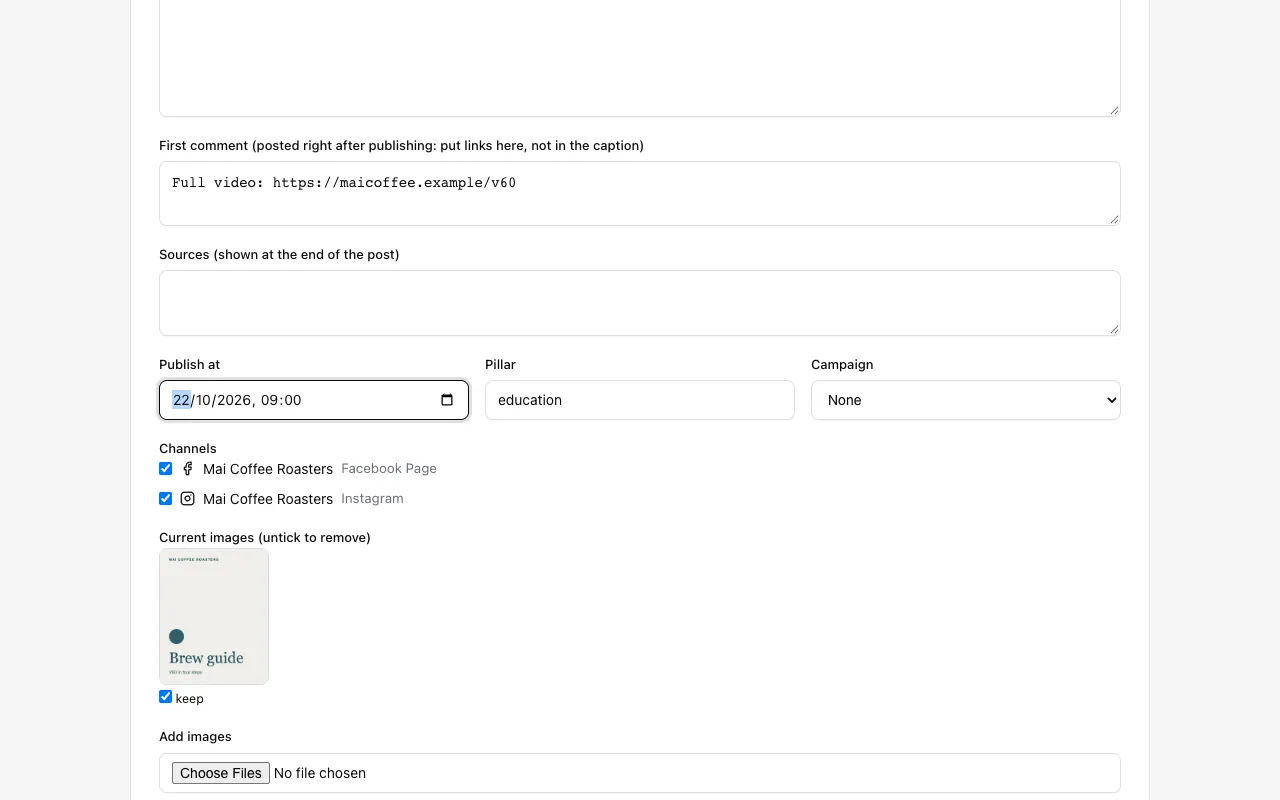Focus the First comment text area
Viewport: 1280px width, 800px height.
pos(640,194)
